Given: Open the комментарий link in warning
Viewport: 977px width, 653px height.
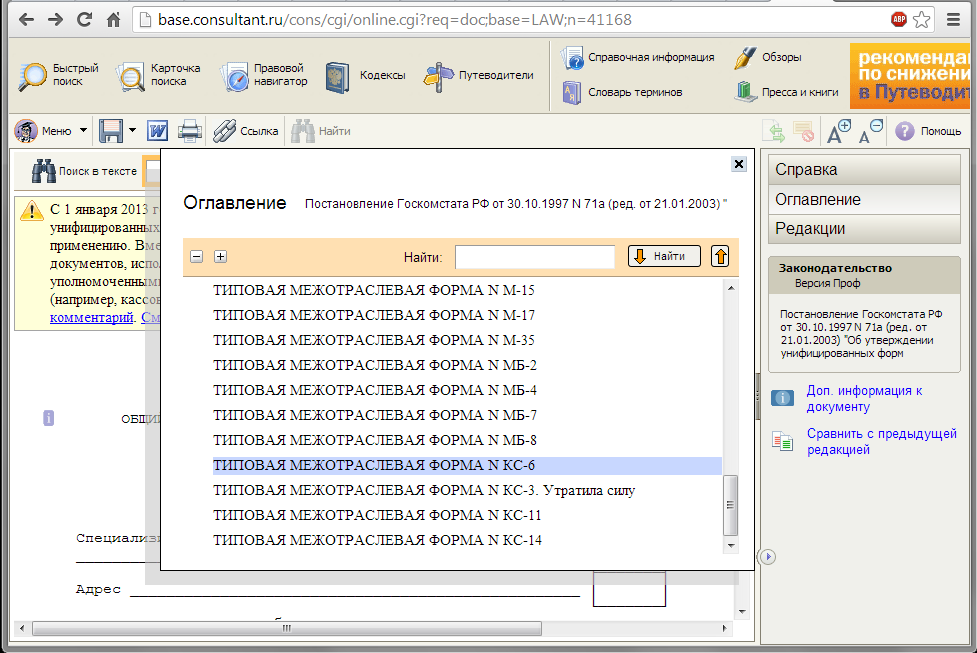Looking at the screenshot, I should (x=92, y=318).
